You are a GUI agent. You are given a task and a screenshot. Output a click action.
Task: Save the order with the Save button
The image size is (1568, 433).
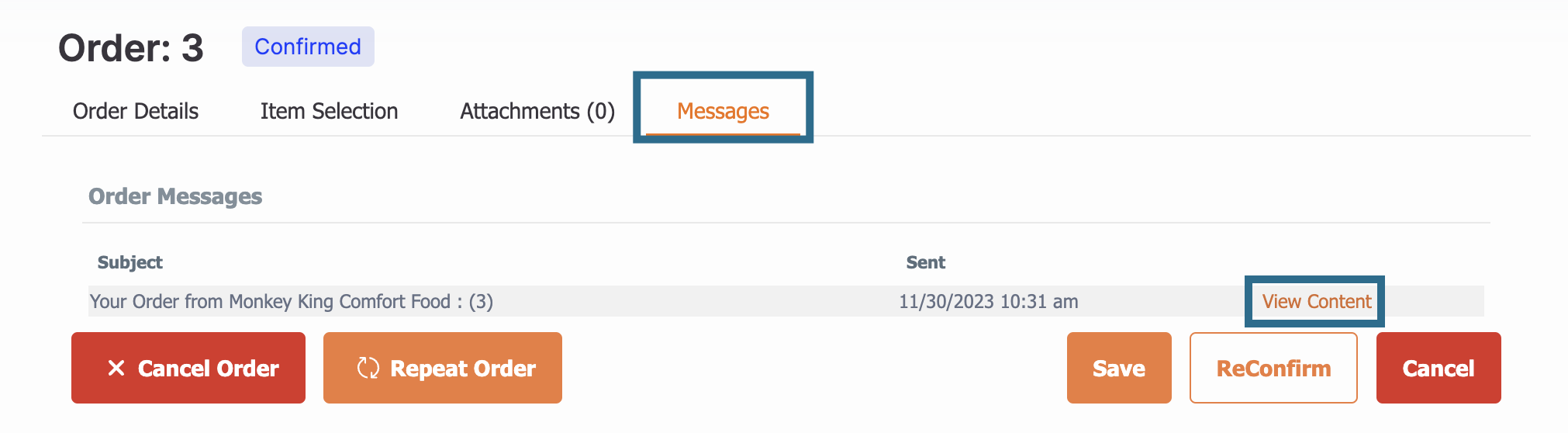click(x=1119, y=368)
